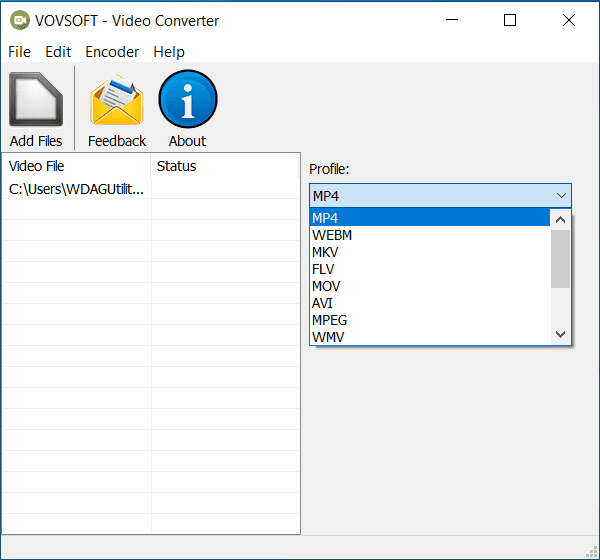The width and height of the screenshot is (600, 560).
Task: Open the File menu
Action: click(x=20, y=52)
